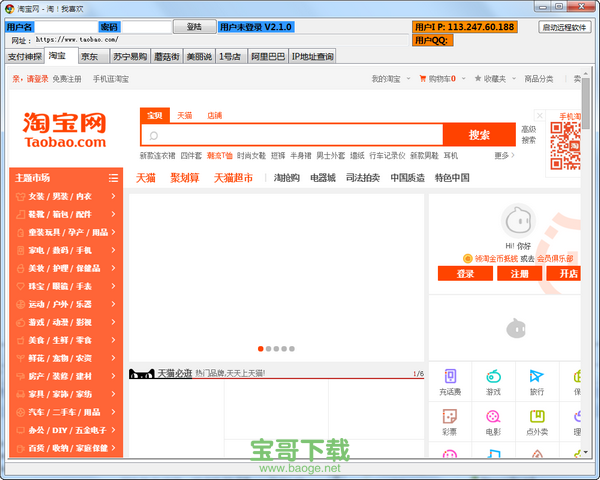Click the 用户名 input field

click(x=65, y=27)
